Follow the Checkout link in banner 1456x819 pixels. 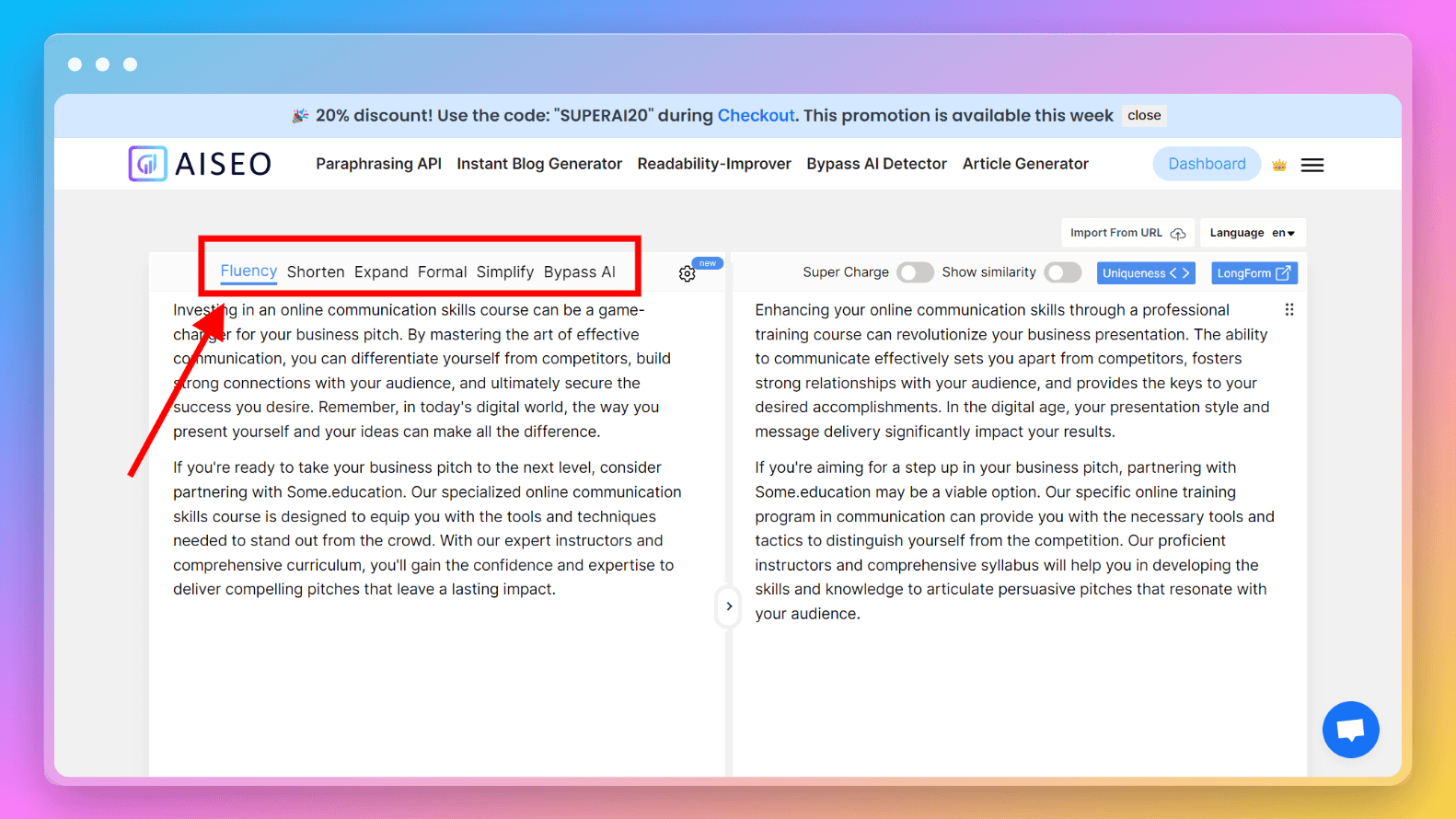755,116
